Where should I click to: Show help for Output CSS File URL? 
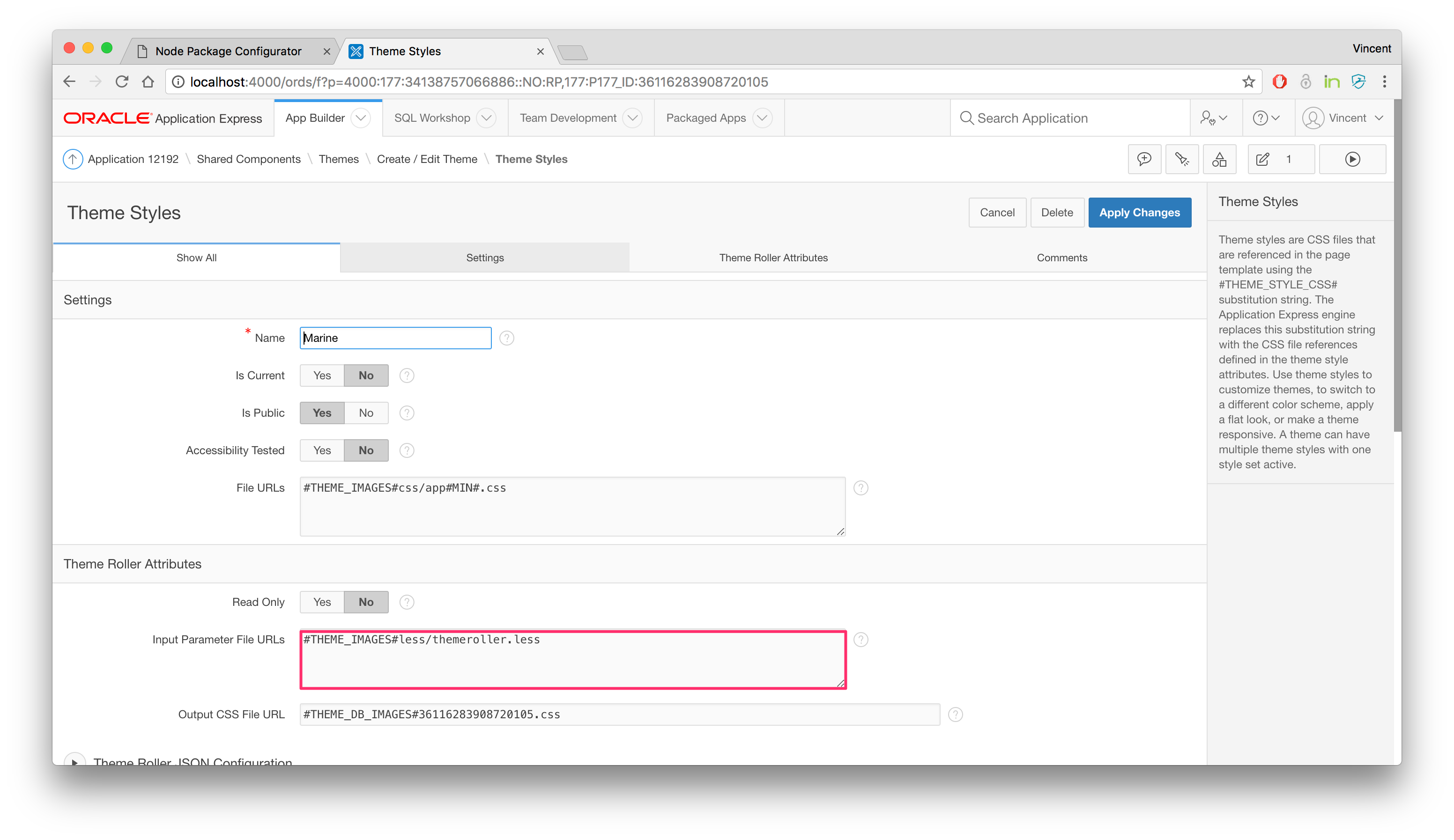click(x=956, y=715)
